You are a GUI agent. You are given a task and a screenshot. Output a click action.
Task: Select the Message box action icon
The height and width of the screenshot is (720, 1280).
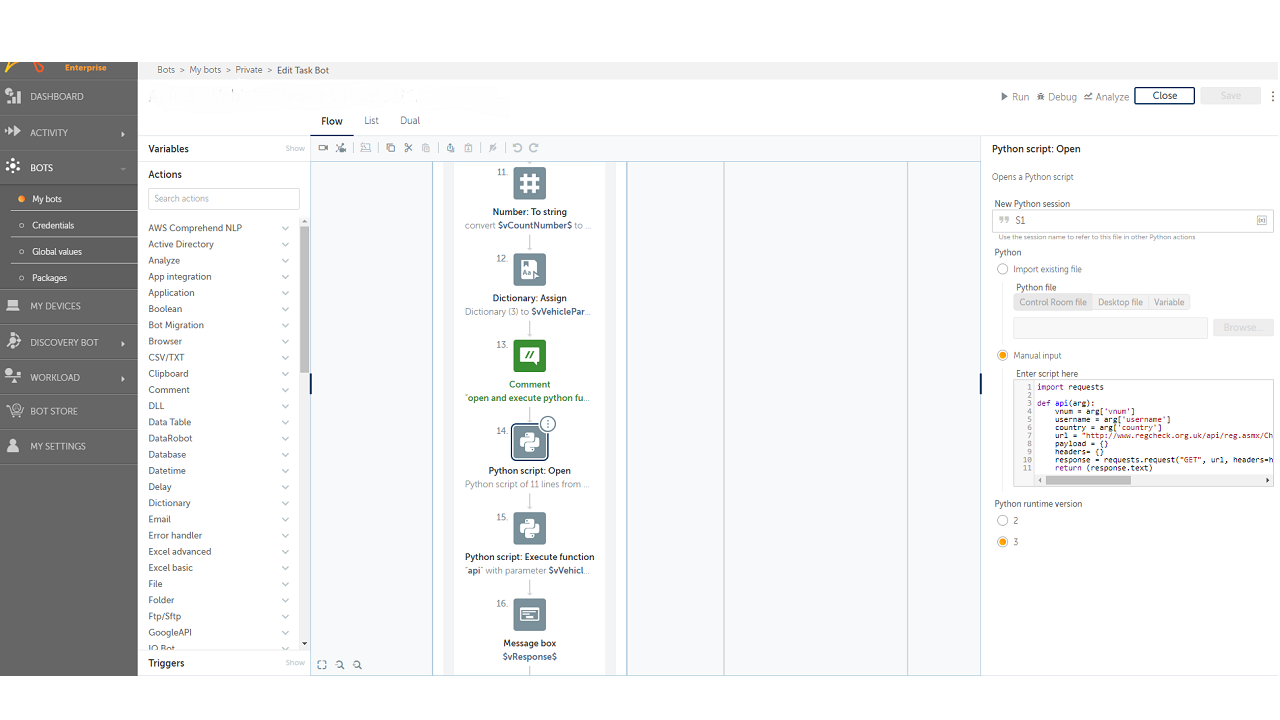coord(530,615)
